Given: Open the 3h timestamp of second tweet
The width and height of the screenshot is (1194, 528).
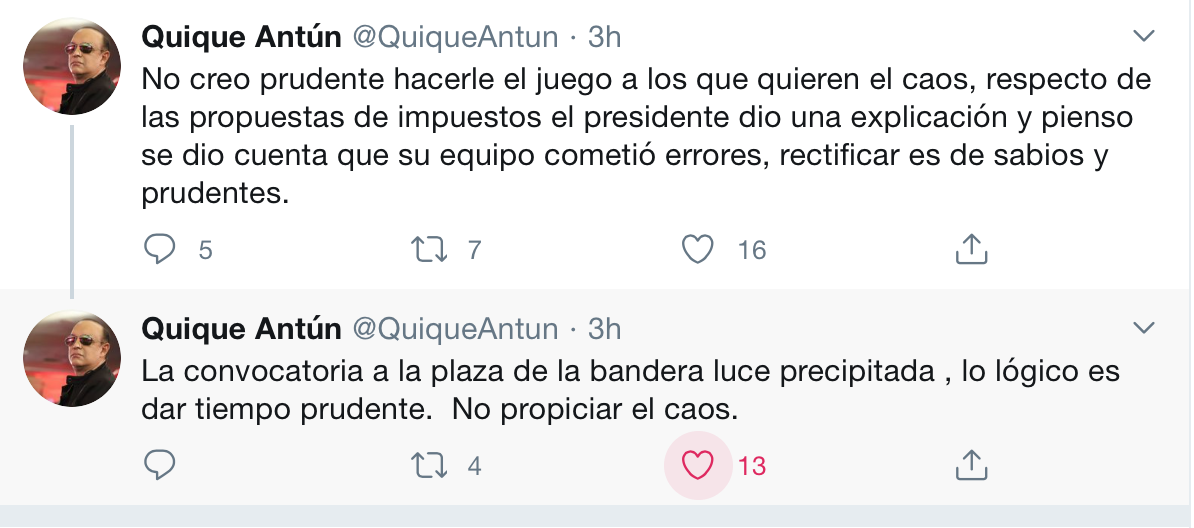Looking at the screenshot, I should pyautogui.click(x=605, y=329).
